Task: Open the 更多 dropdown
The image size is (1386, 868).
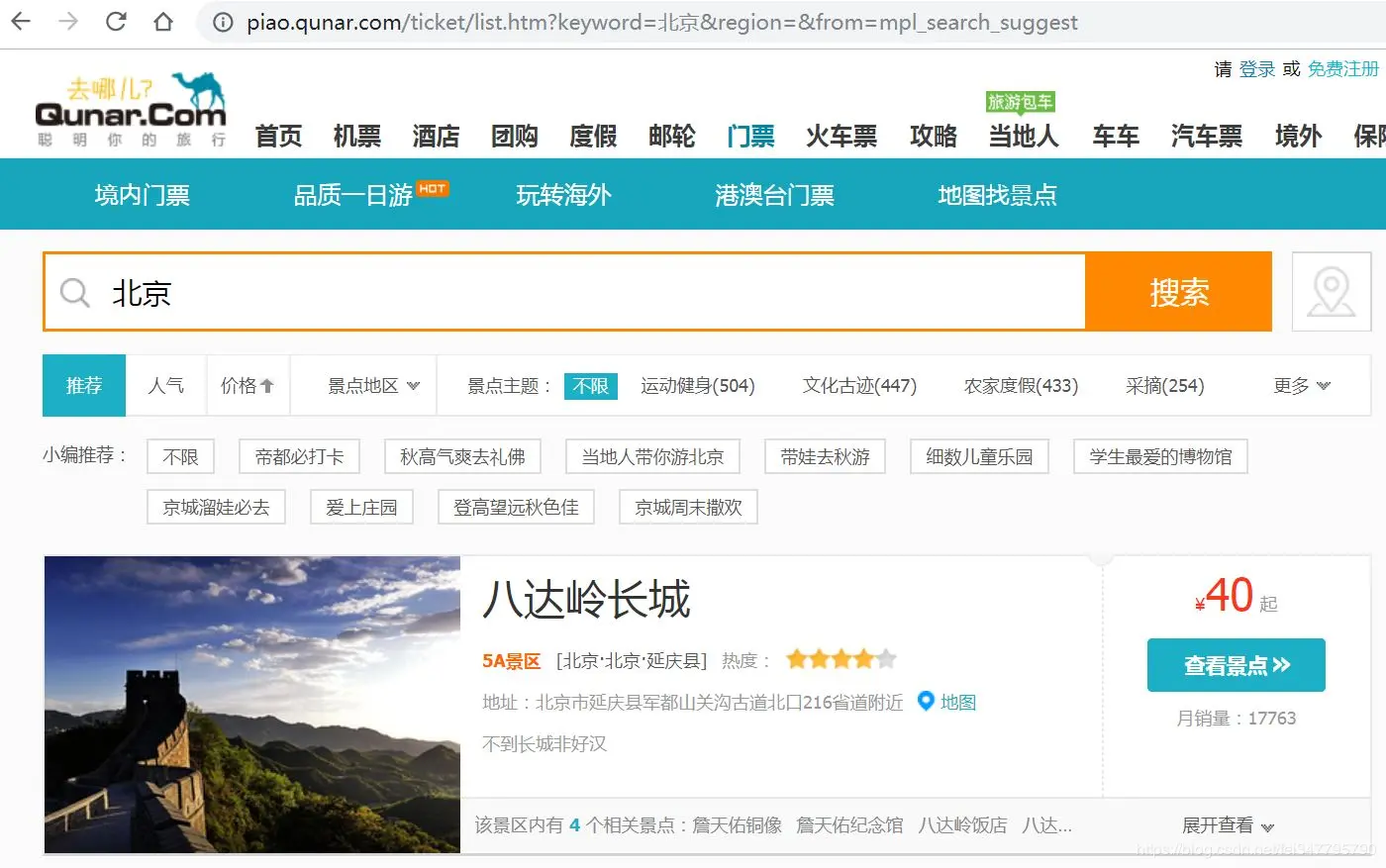Action: coord(1300,386)
